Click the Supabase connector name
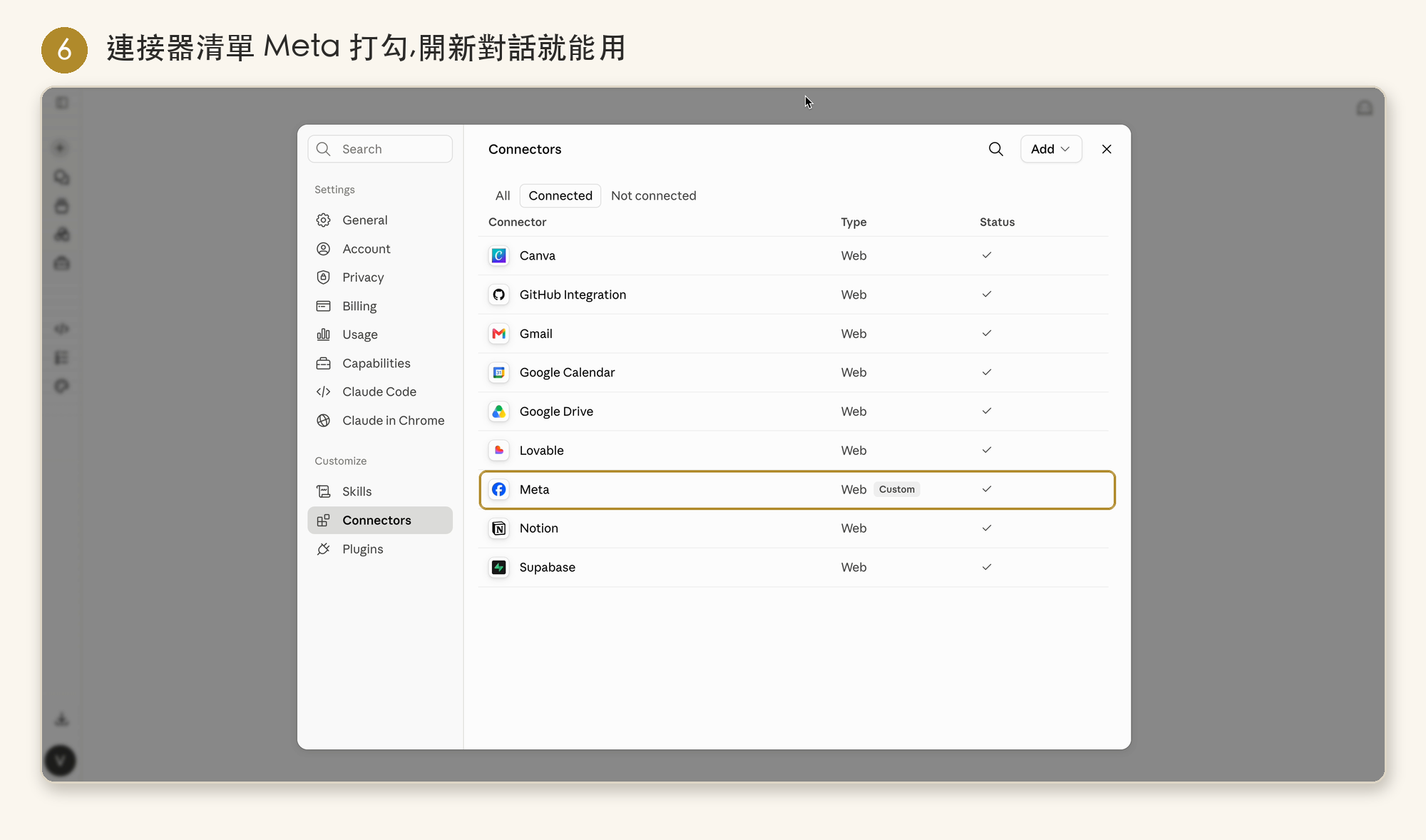 (548, 568)
